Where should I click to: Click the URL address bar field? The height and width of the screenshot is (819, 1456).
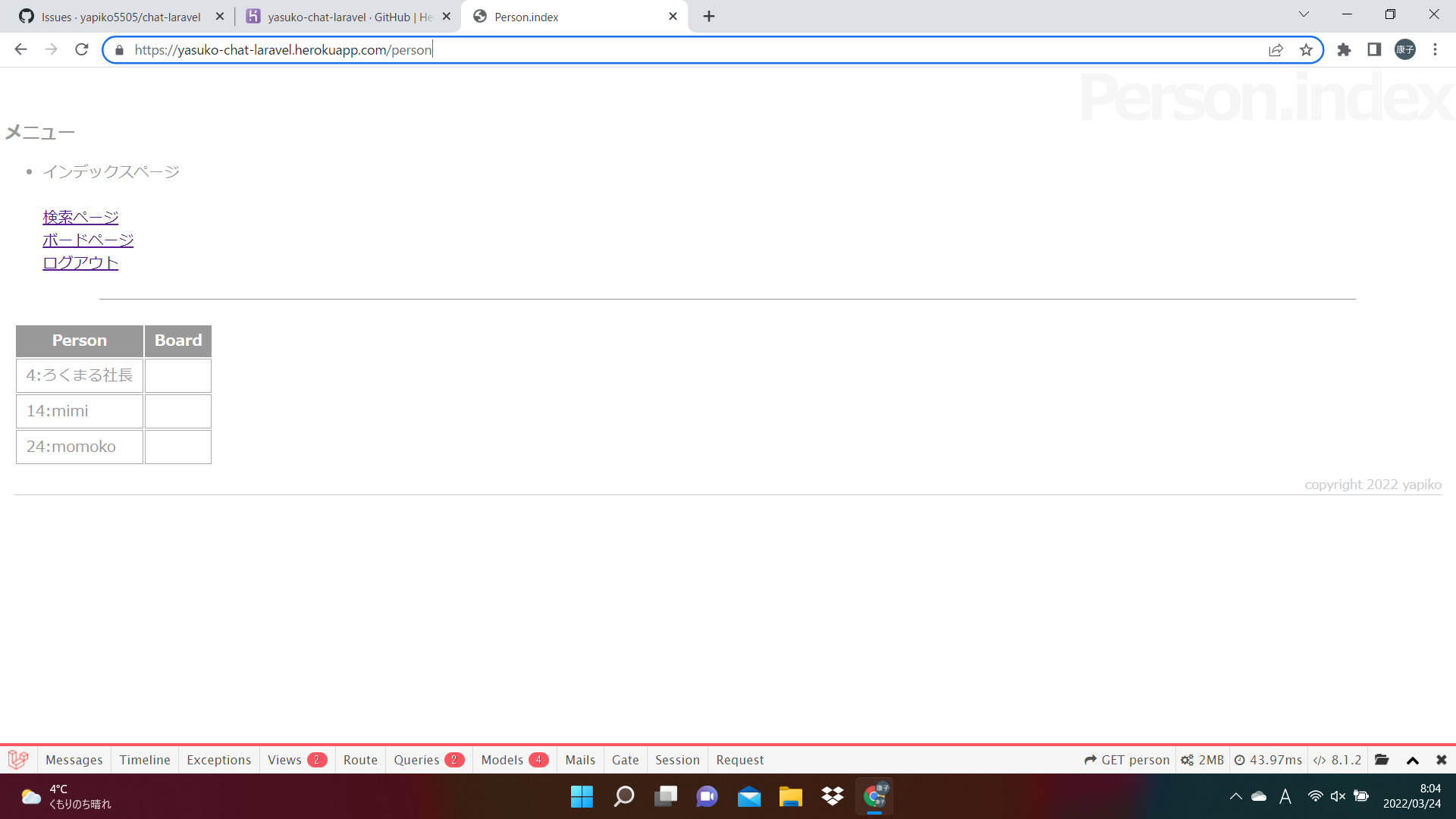point(682,50)
